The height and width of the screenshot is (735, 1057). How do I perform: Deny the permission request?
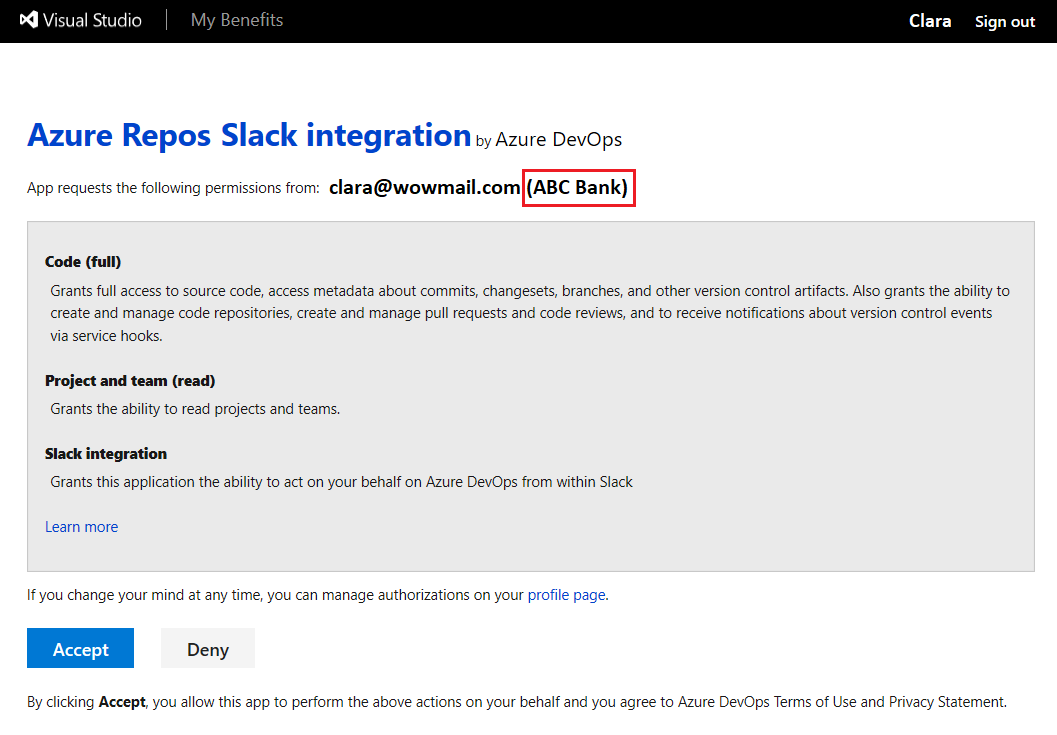(208, 648)
